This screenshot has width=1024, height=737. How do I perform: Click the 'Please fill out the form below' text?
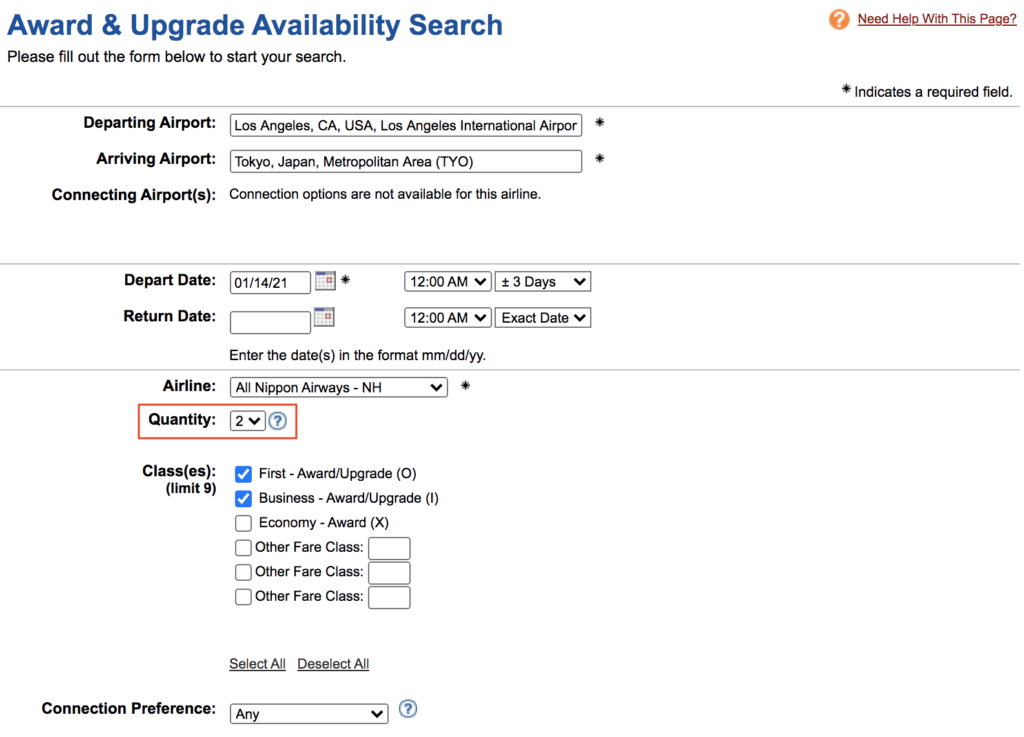click(x=176, y=57)
